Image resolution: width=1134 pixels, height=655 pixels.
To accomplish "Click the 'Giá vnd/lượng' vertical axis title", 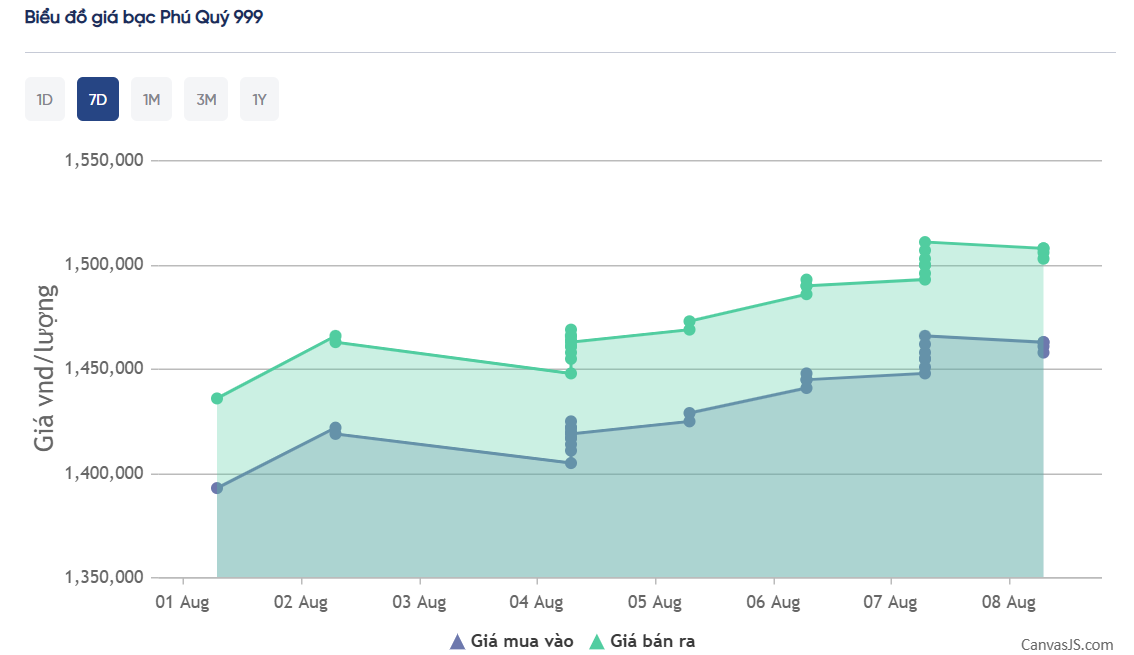I will tap(45, 367).
